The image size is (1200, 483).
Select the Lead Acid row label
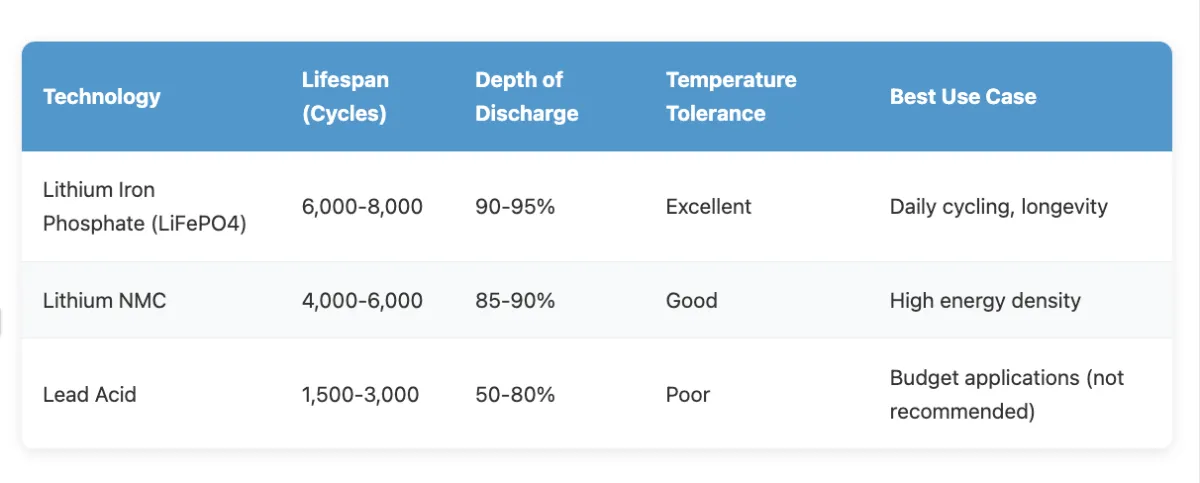(x=89, y=394)
